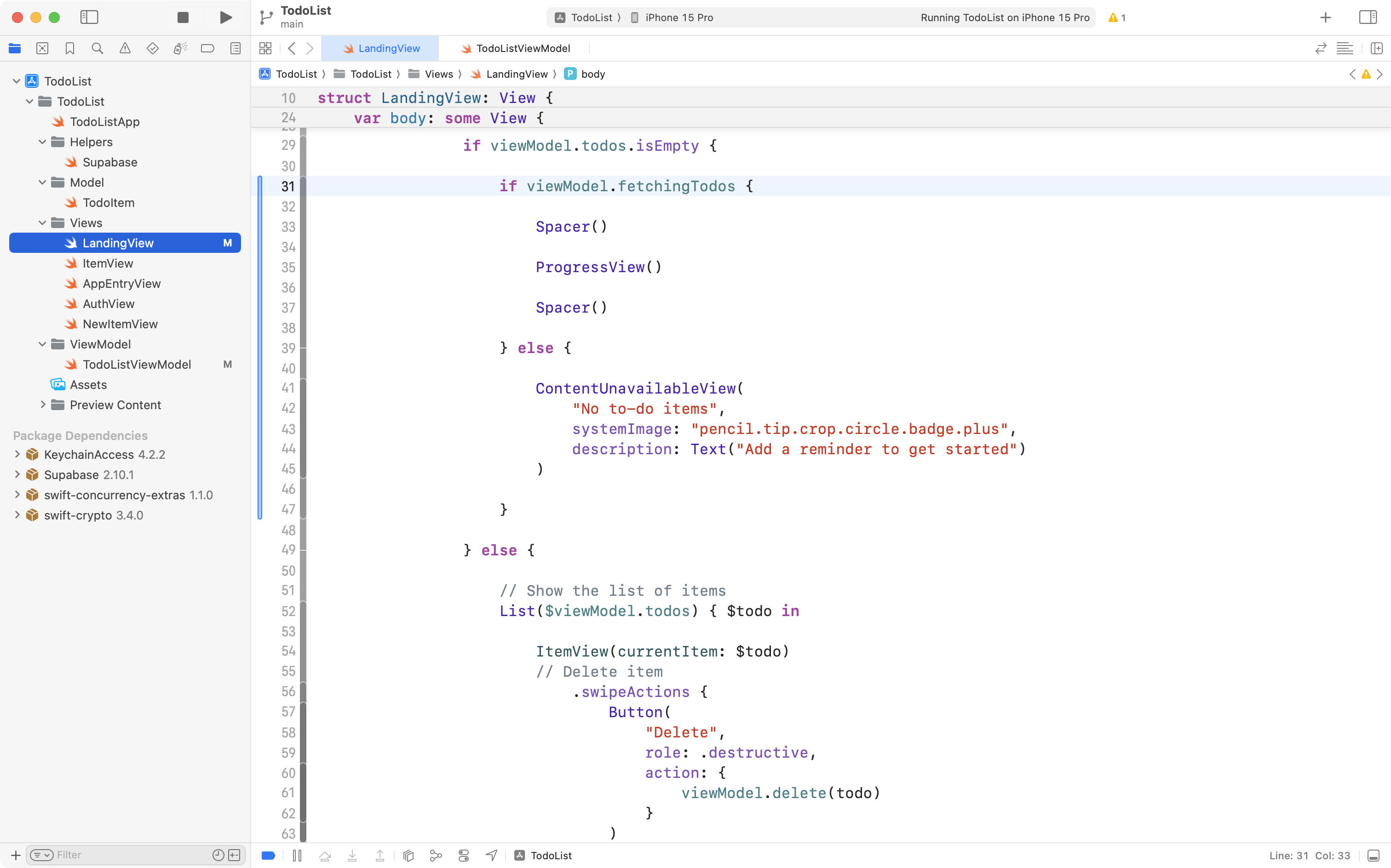Select NewItemView in the project navigator
The height and width of the screenshot is (868, 1391).
120,324
